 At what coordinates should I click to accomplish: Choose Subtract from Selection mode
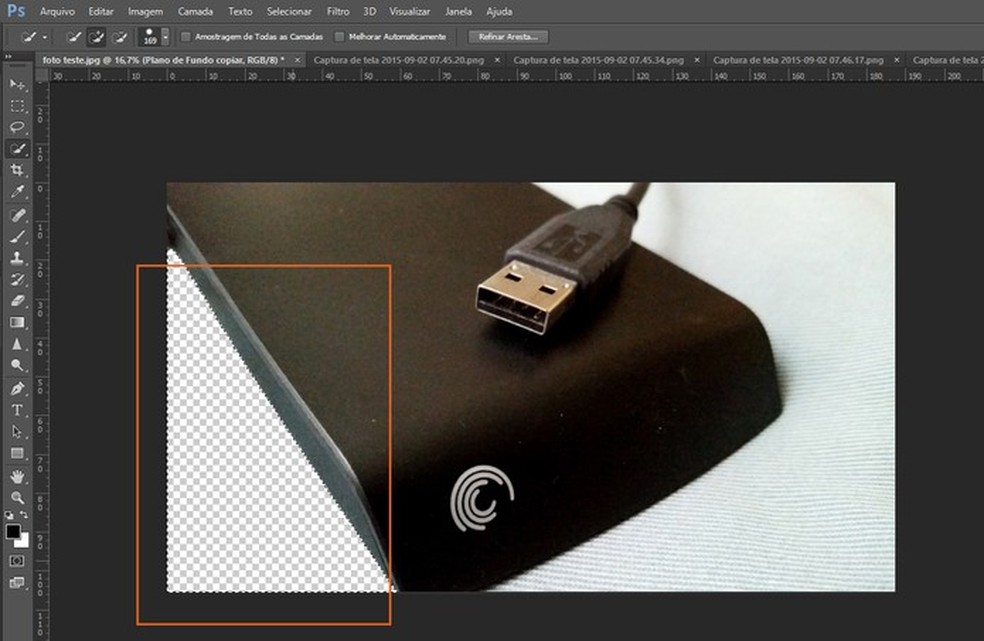119,37
